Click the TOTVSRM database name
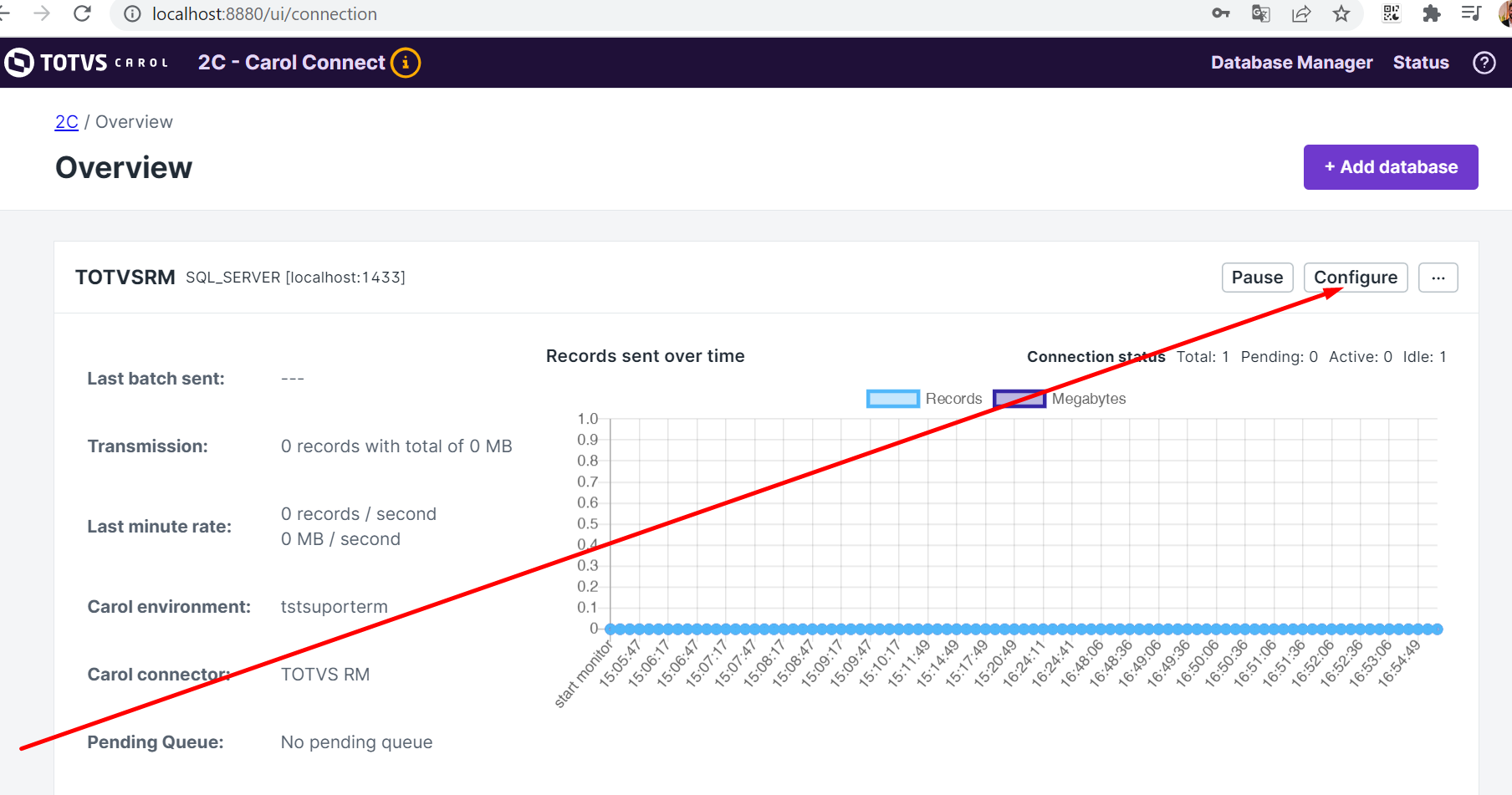 pyautogui.click(x=125, y=278)
